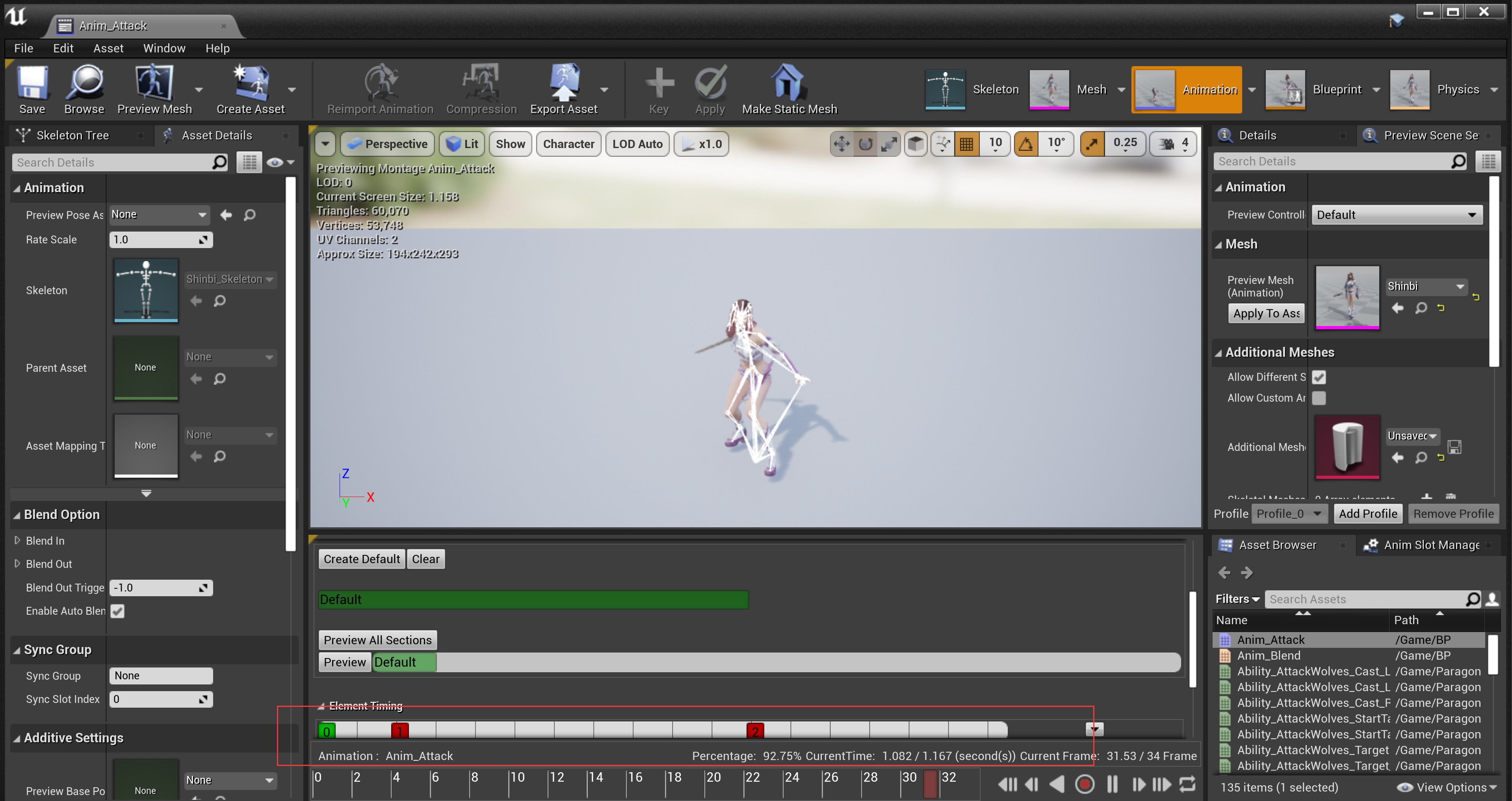
Task: Click montage section marker 2 in timeline
Action: click(755, 731)
